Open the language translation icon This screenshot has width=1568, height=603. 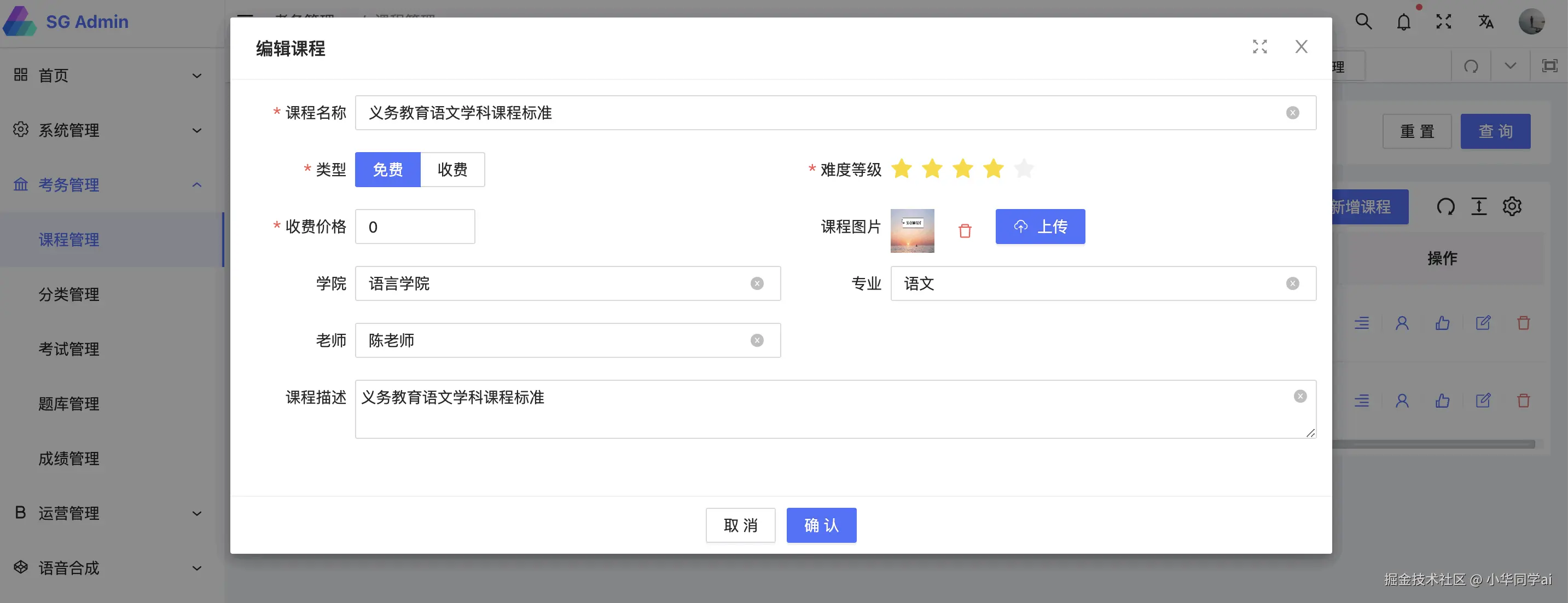coord(1485,22)
